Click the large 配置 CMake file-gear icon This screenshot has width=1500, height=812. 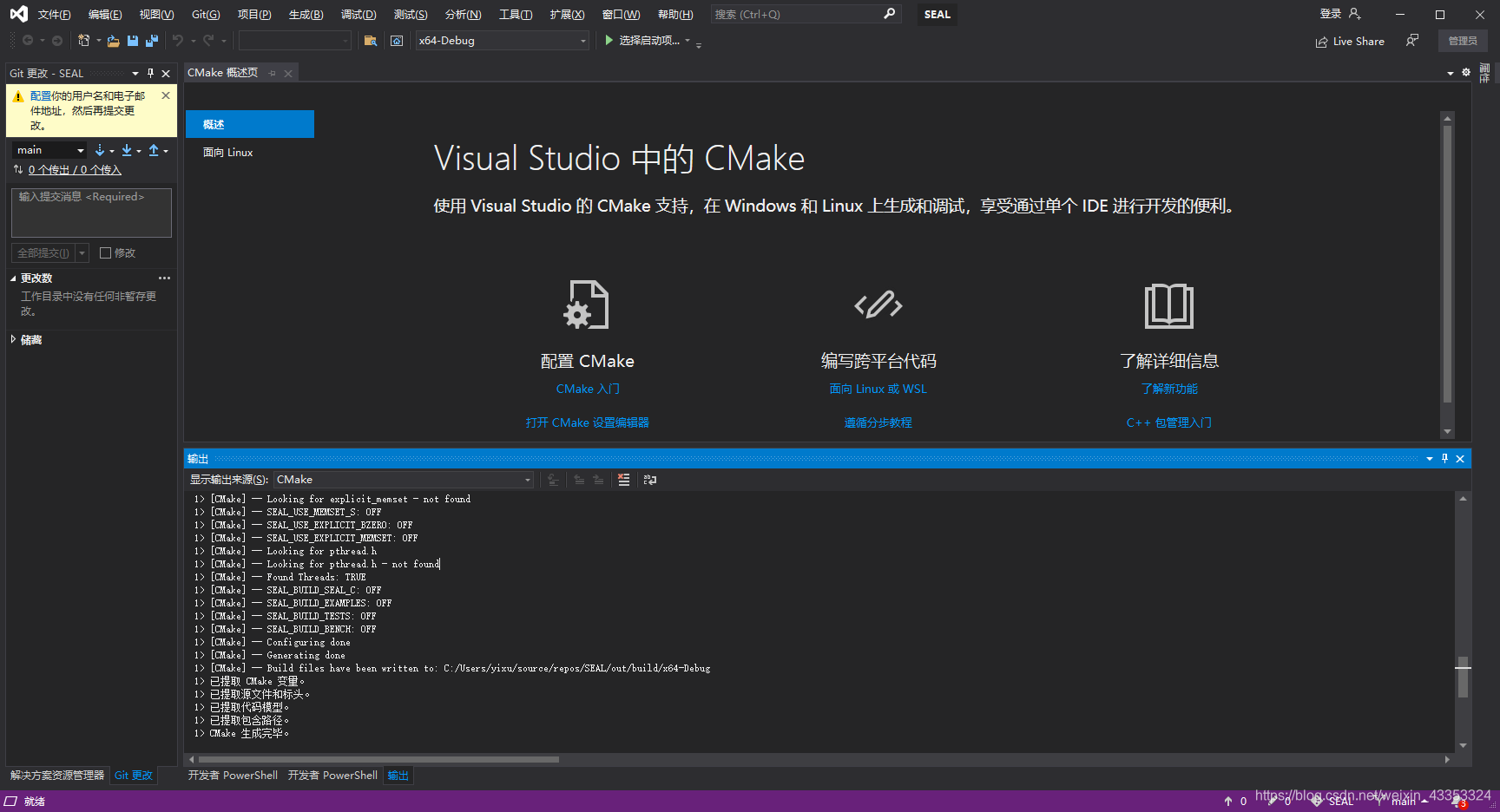click(587, 304)
